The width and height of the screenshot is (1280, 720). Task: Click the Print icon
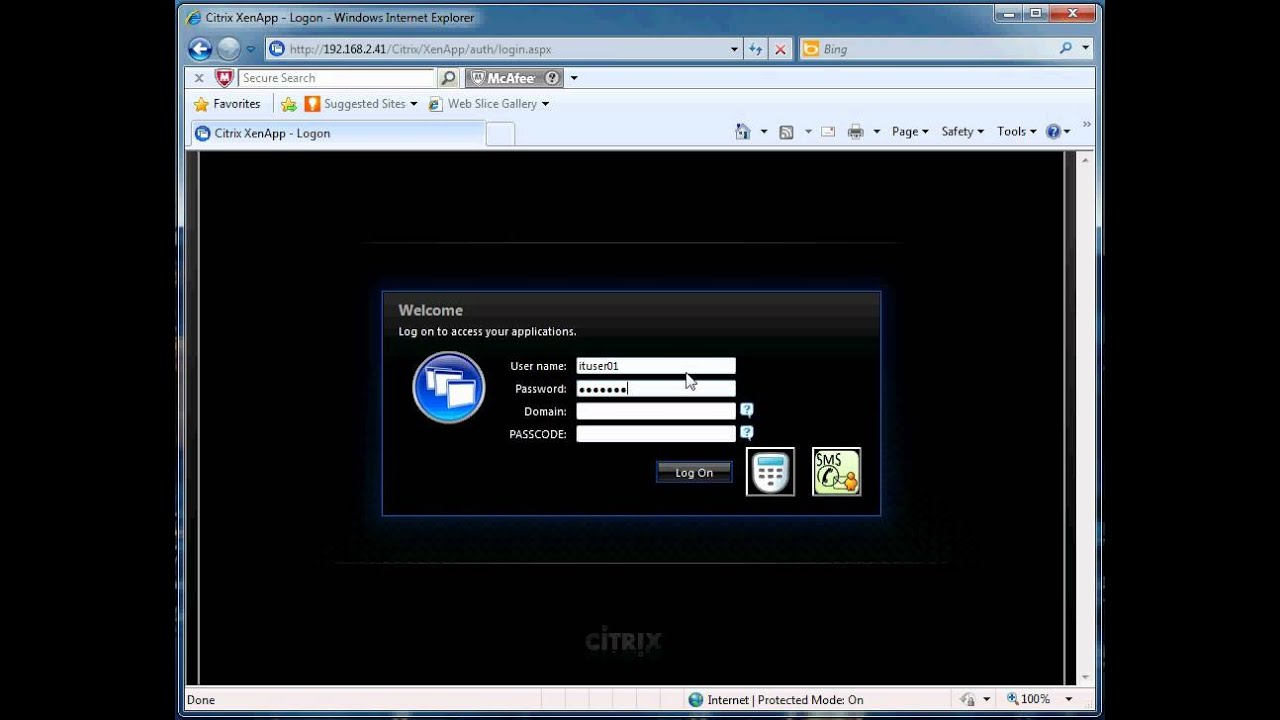tap(856, 131)
